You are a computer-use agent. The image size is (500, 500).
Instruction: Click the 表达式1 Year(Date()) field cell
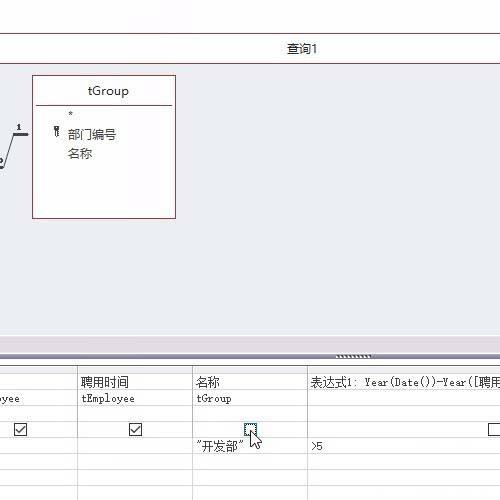404,382
